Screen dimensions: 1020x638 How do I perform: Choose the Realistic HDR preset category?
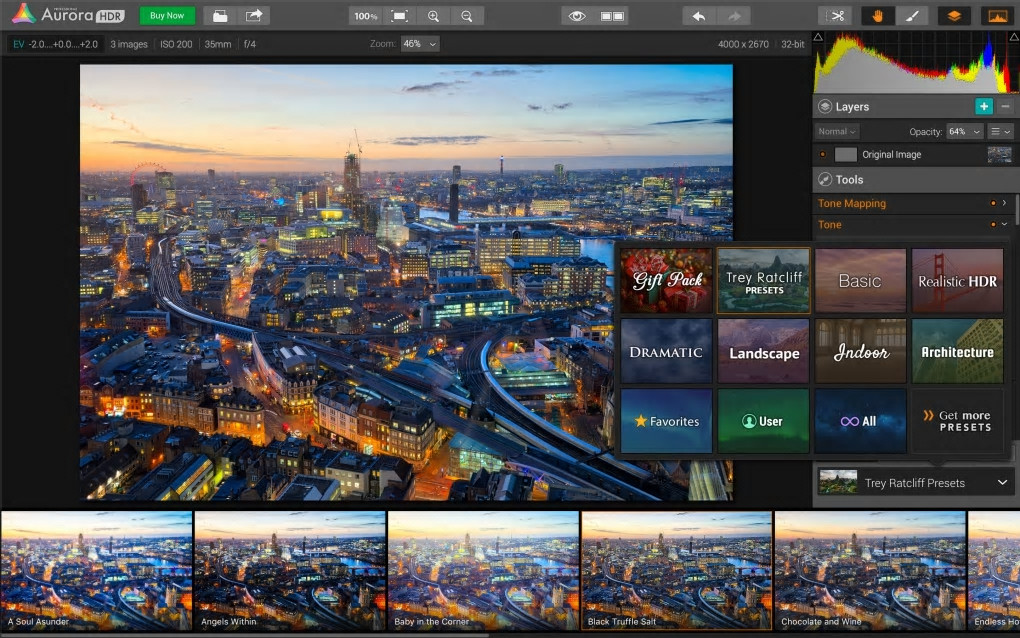click(957, 282)
